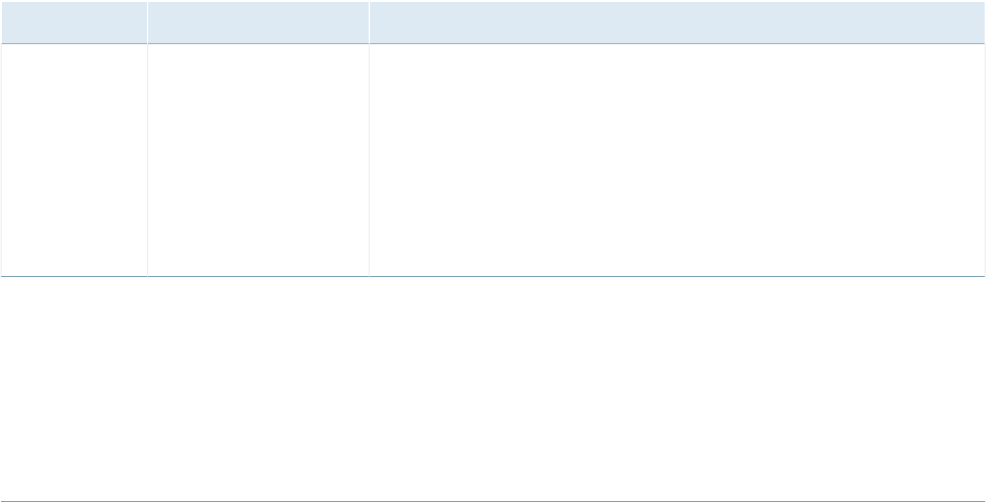This screenshot has height=502, width=986.
Task: Click the horizontal line separating first and second rows
Action: click(x=493, y=276)
